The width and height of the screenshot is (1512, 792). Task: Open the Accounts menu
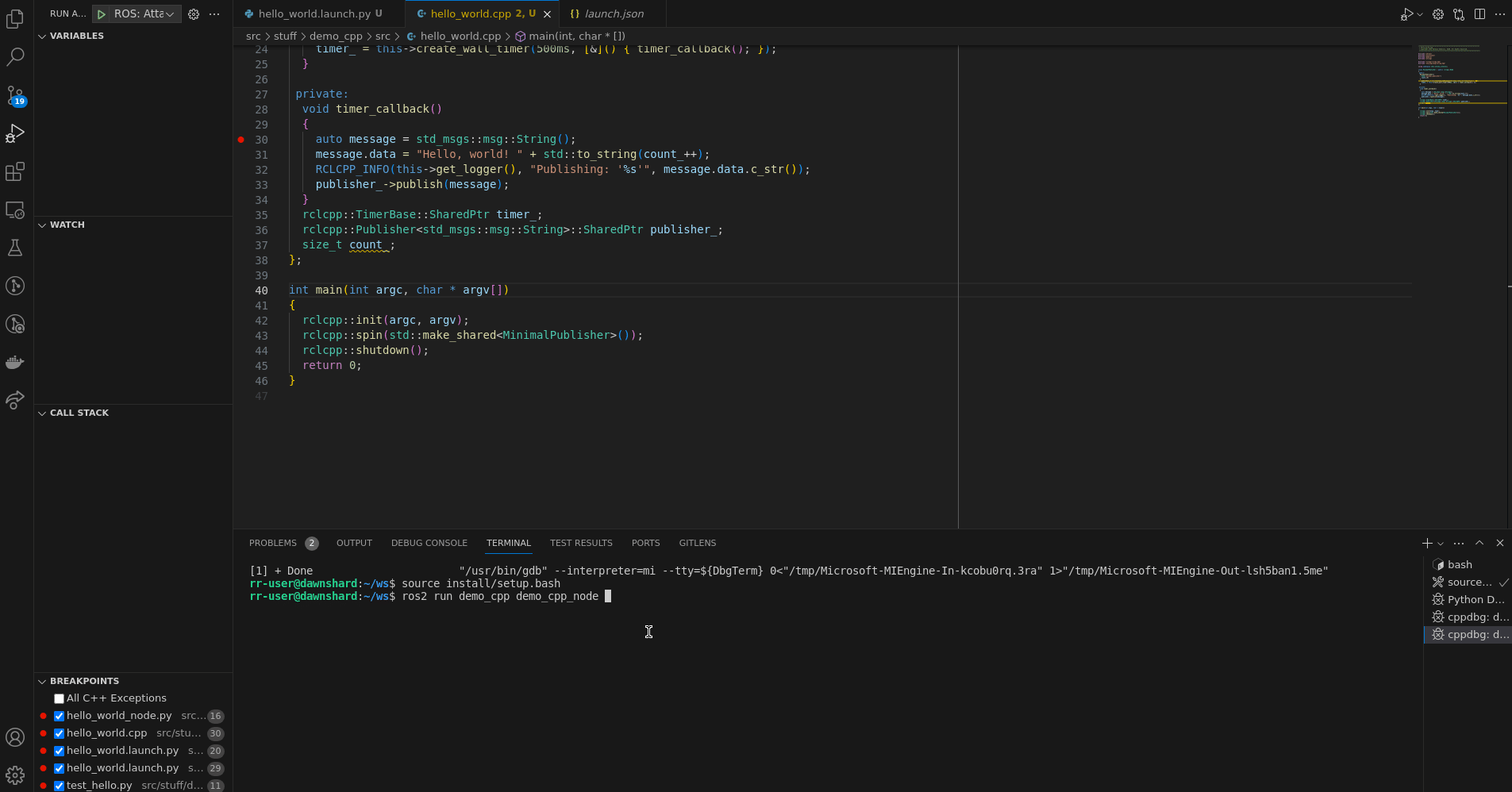pos(15,737)
